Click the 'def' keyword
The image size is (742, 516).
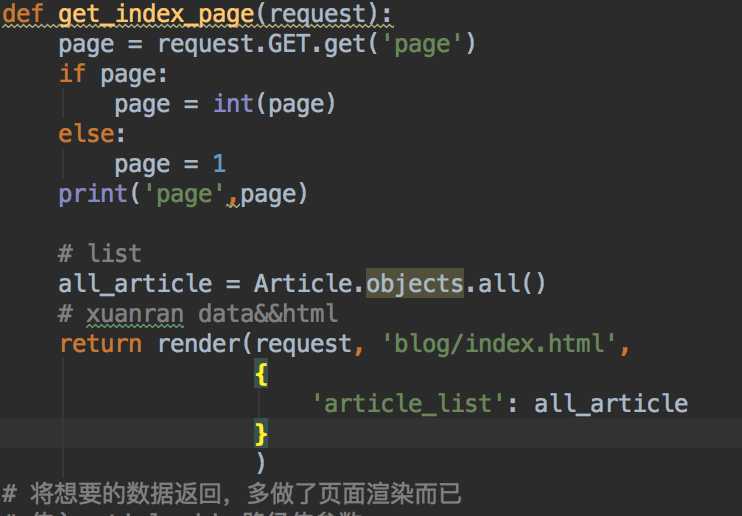[x=23, y=13]
